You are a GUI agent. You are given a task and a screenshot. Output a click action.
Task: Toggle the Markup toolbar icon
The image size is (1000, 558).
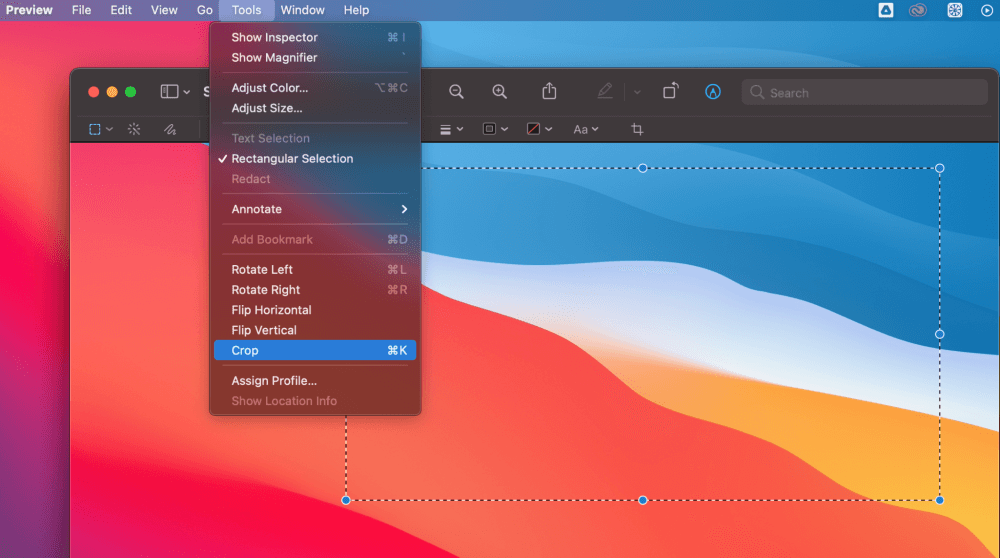coord(713,92)
